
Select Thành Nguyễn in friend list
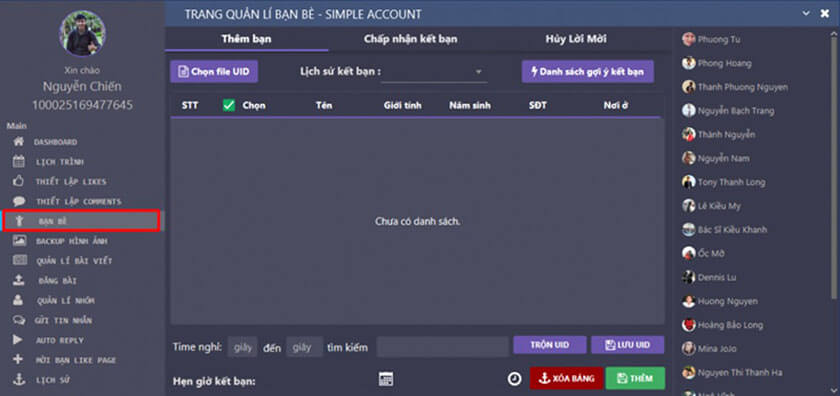point(726,135)
